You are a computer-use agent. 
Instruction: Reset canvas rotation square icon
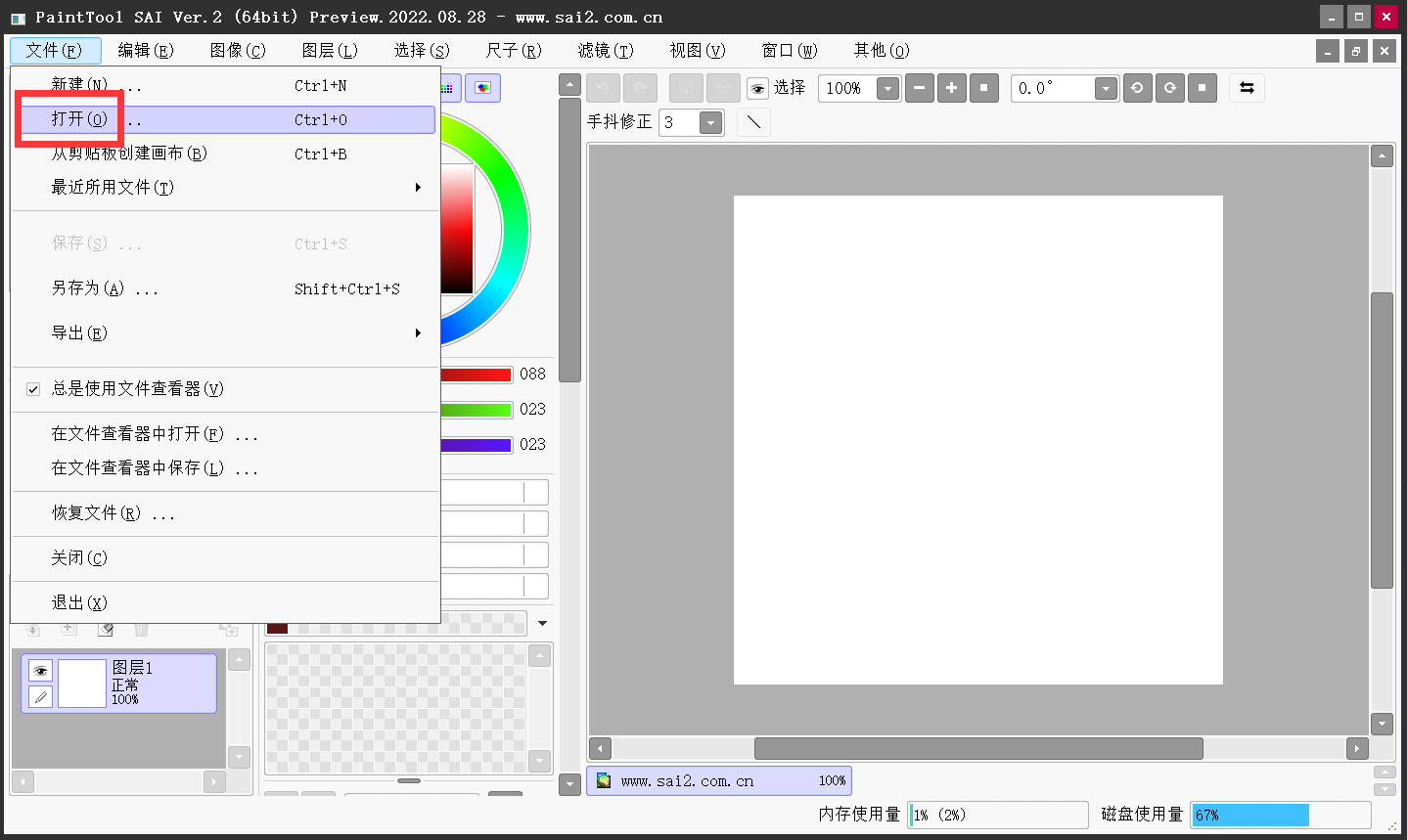pyautogui.click(x=1202, y=88)
